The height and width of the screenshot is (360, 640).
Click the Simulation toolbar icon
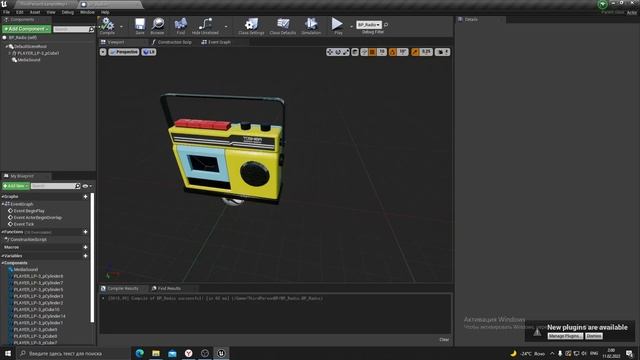click(x=311, y=24)
